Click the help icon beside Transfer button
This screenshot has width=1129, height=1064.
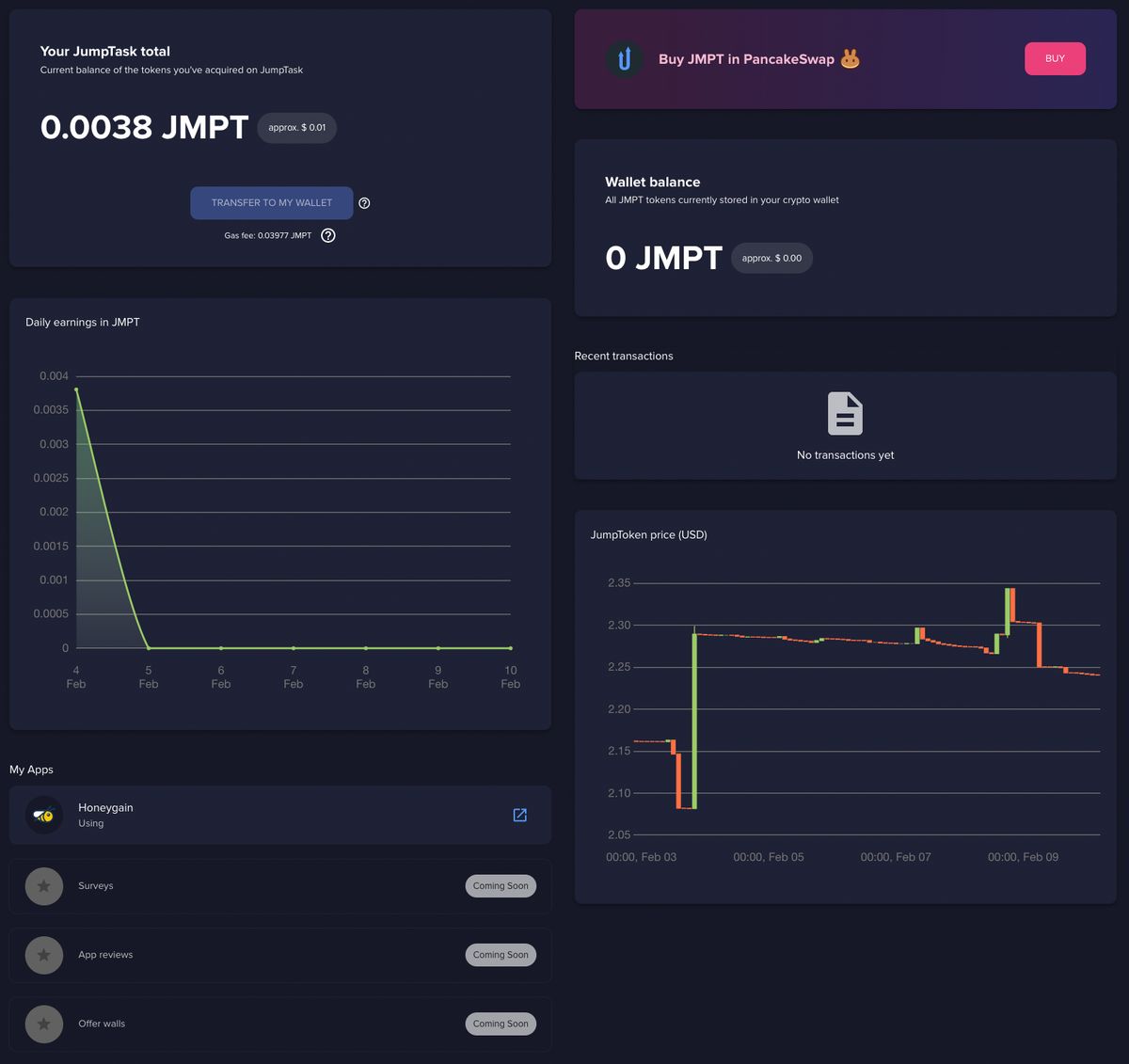[365, 202]
